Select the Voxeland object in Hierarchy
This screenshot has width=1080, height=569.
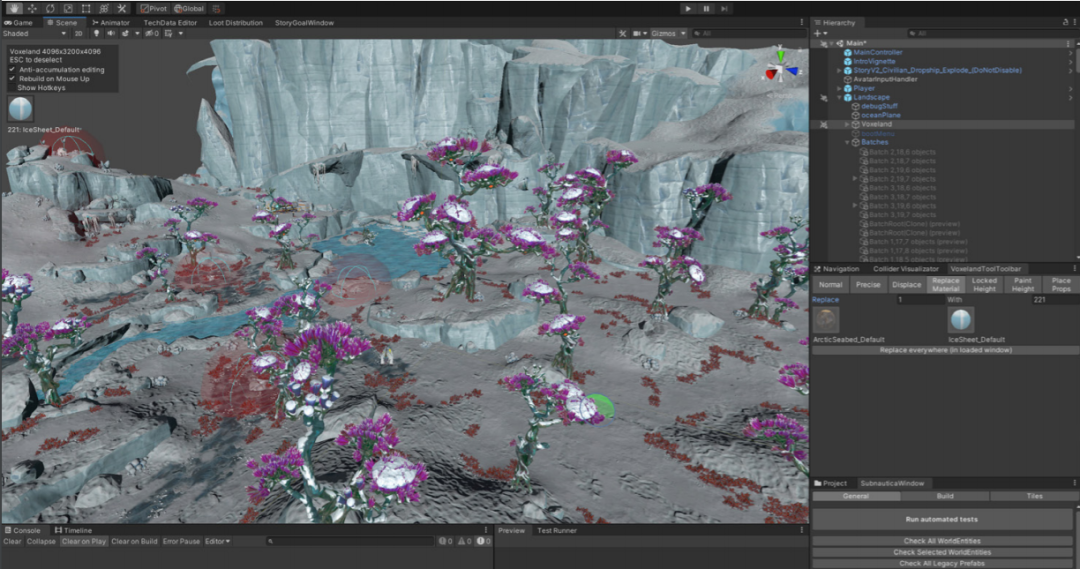876,124
